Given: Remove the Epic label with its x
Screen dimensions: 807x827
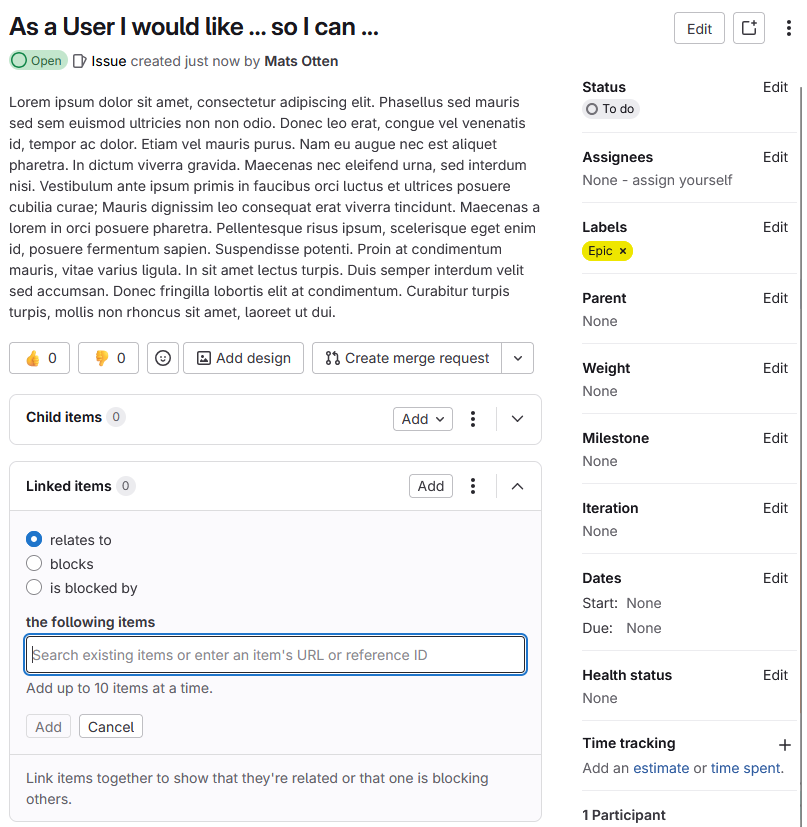Looking at the screenshot, I should point(623,251).
